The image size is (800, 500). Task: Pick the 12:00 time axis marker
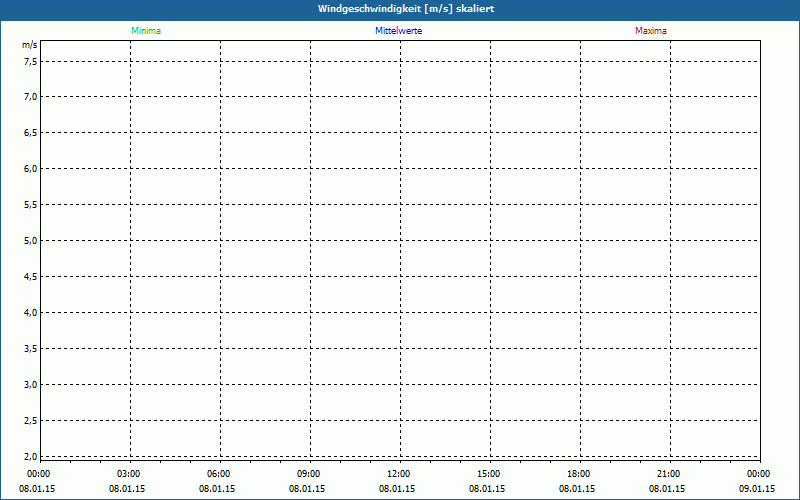pos(399,474)
